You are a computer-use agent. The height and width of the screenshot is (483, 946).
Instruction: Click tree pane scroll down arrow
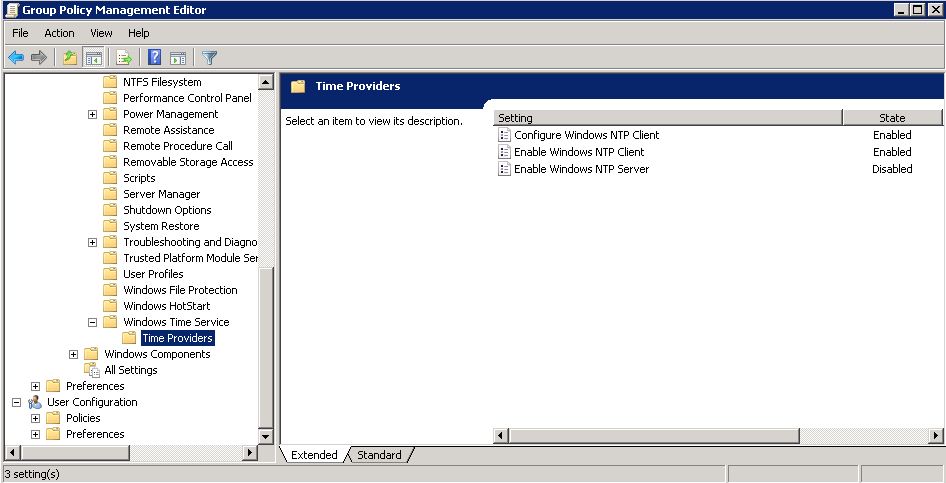tap(266, 436)
